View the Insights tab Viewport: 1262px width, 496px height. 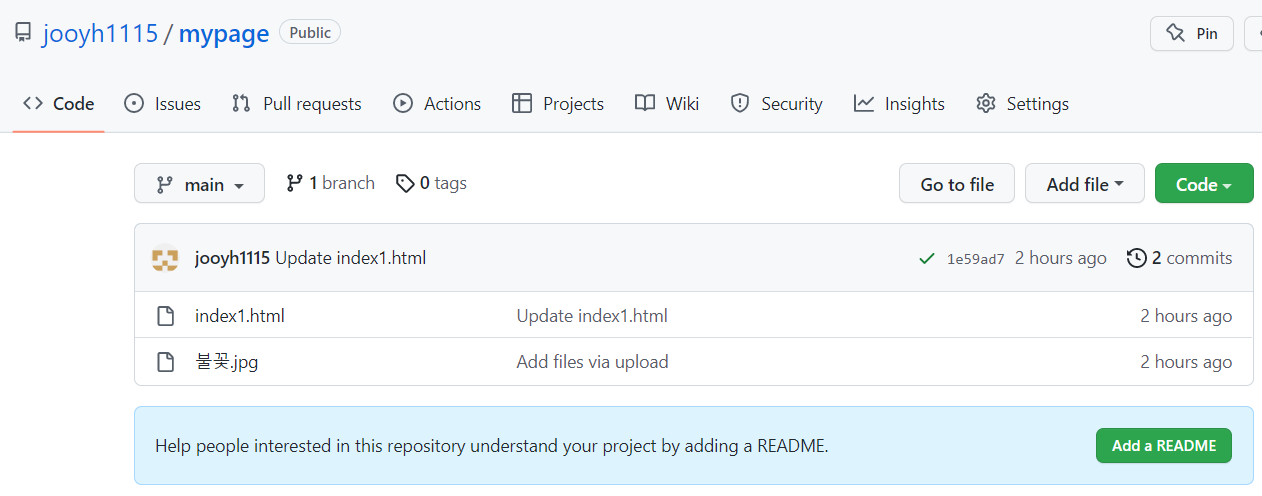(x=899, y=103)
